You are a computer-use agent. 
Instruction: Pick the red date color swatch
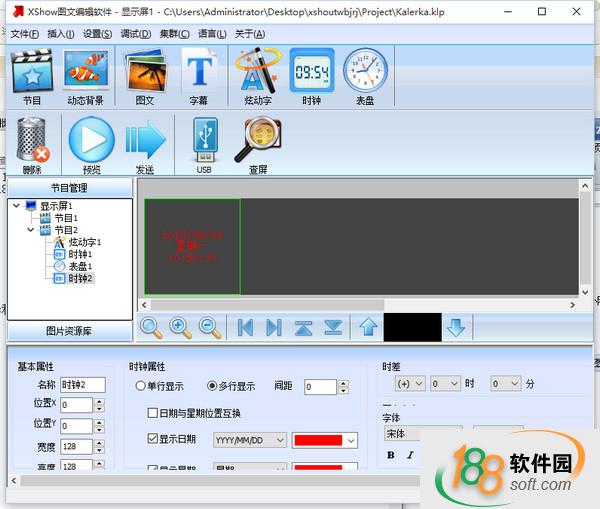(325, 440)
